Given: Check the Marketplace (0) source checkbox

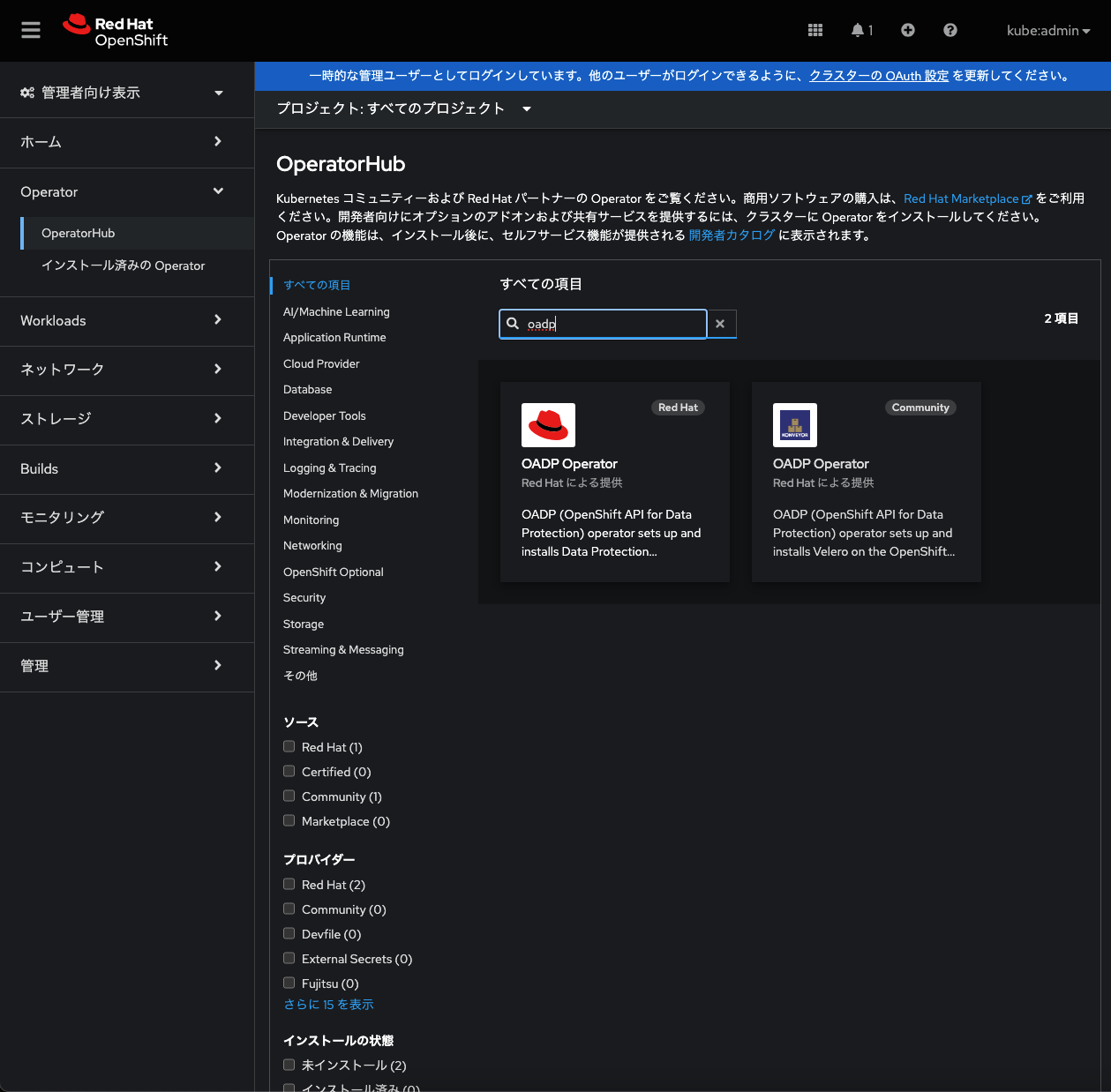Looking at the screenshot, I should tap(289, 820).
